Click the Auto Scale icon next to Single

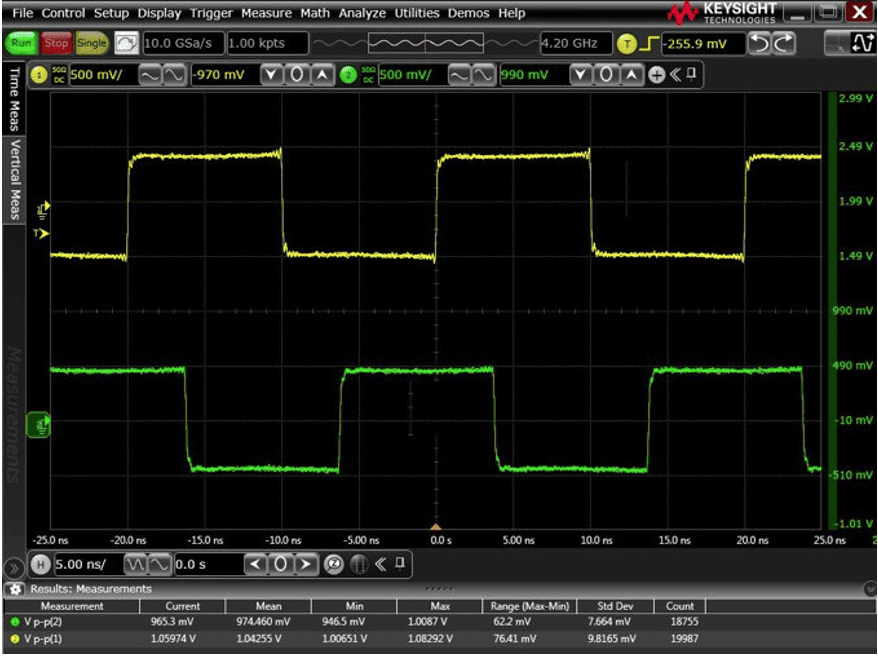(x=125, y=43)
